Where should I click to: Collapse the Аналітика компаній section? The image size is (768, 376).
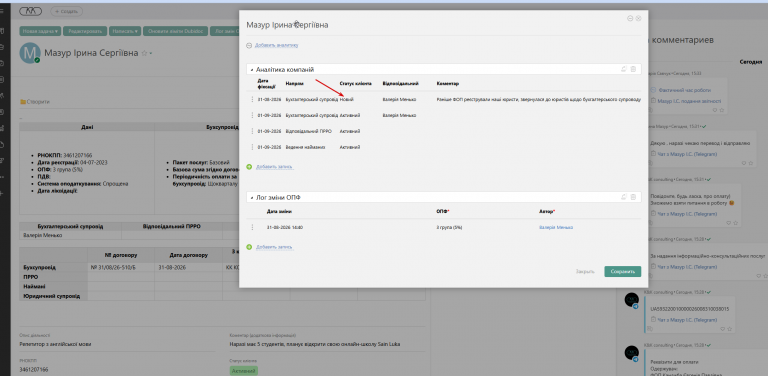[252, 70]
